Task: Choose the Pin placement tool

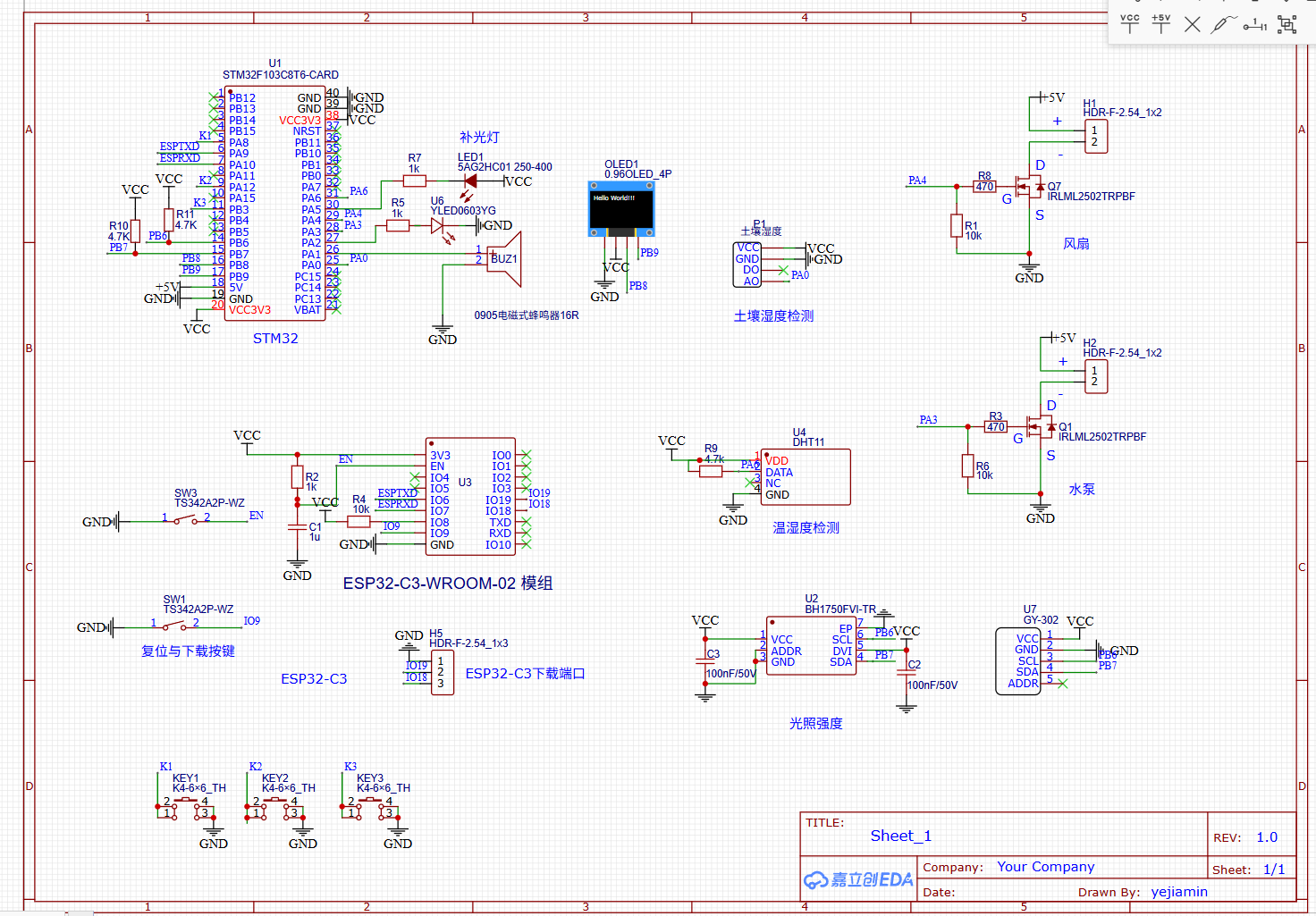Action: point(1255,24)
